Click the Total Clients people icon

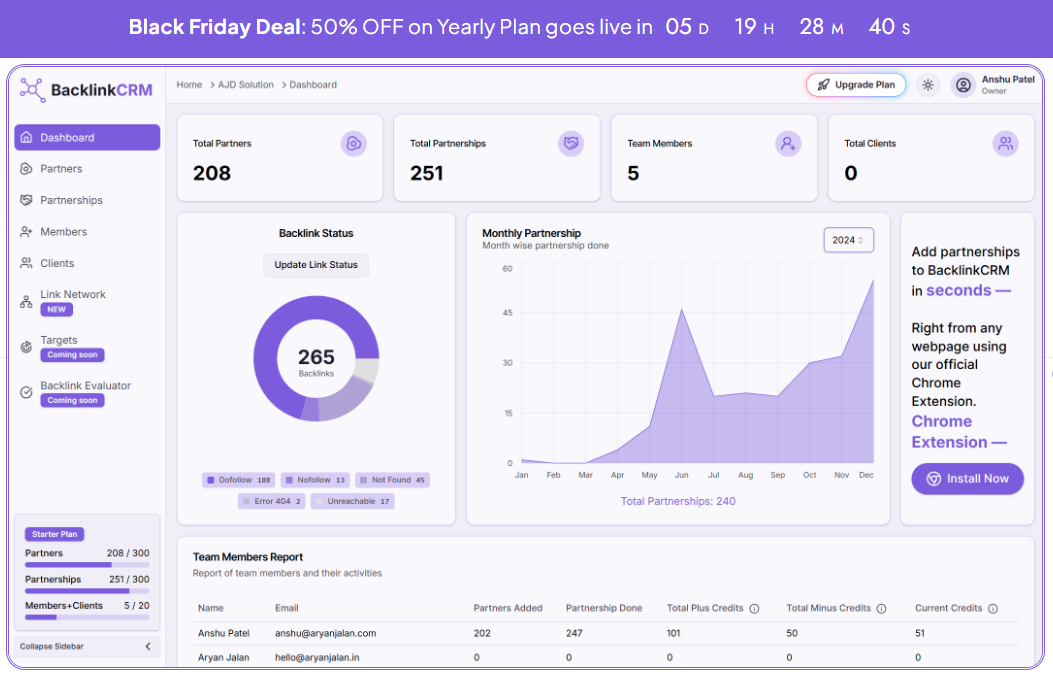[1005, 144]
